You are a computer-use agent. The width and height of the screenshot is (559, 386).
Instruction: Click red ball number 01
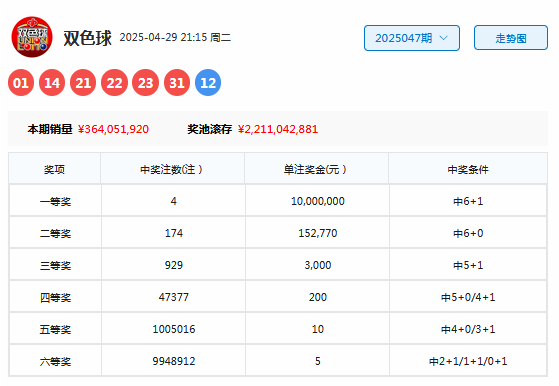[21, 83]
